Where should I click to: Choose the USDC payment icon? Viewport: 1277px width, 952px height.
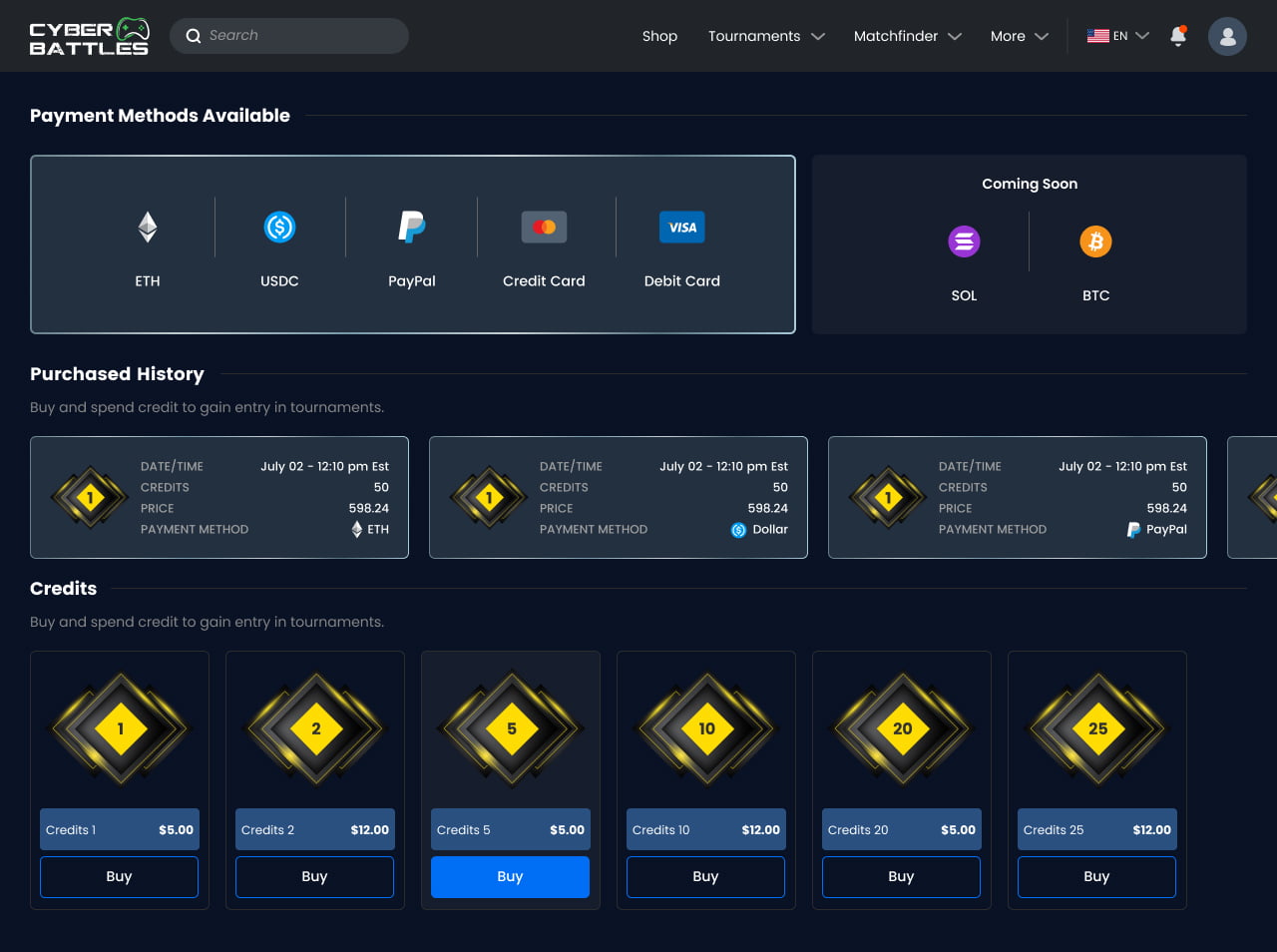coord(279,228)
